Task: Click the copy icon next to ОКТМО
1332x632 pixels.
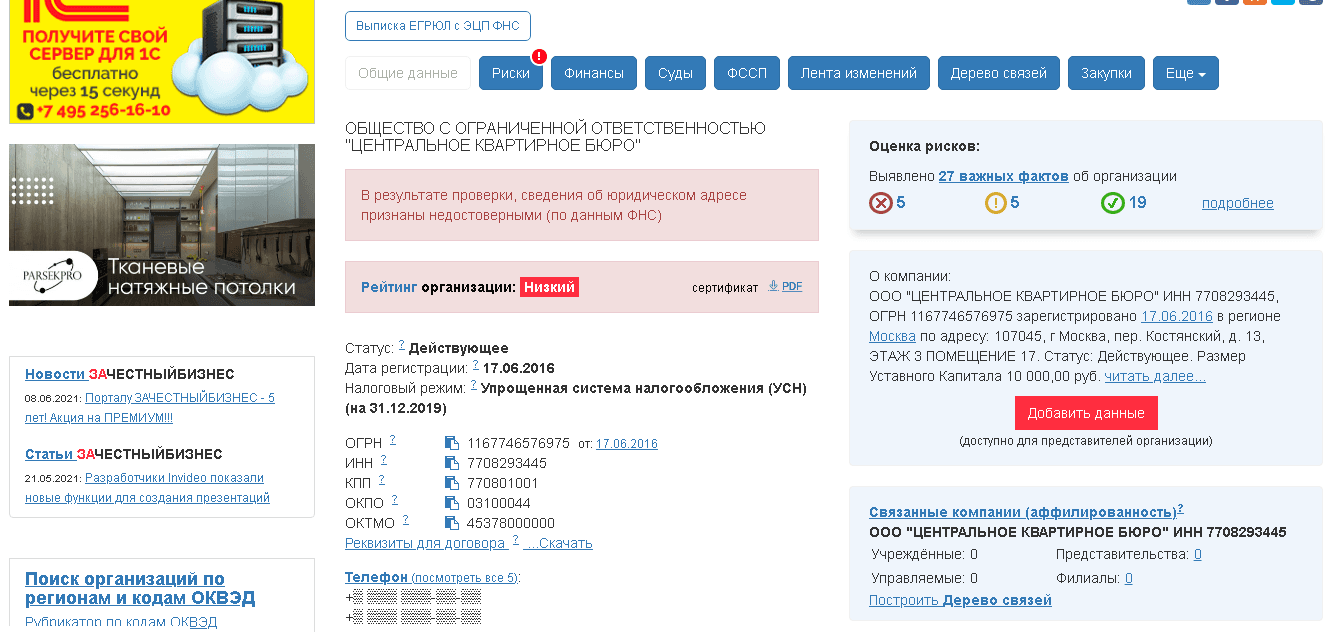Action: pos(451,523)
